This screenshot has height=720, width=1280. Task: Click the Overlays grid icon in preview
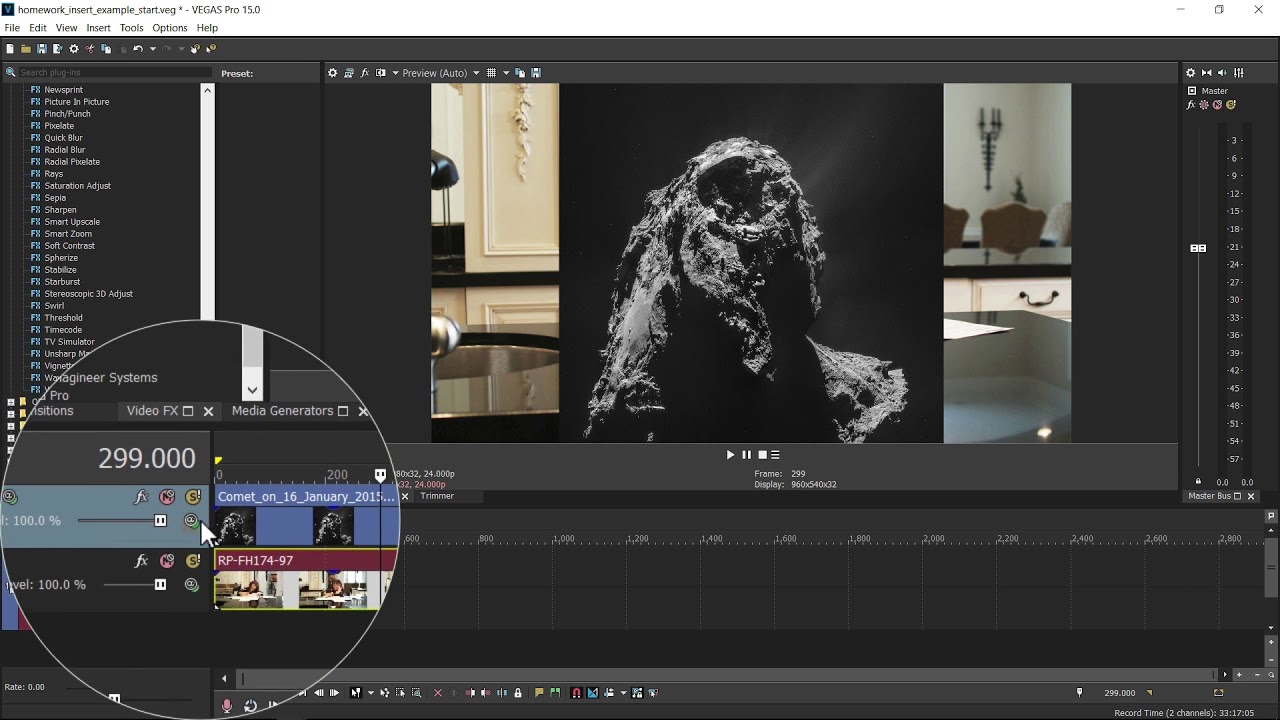click(491, 73)
